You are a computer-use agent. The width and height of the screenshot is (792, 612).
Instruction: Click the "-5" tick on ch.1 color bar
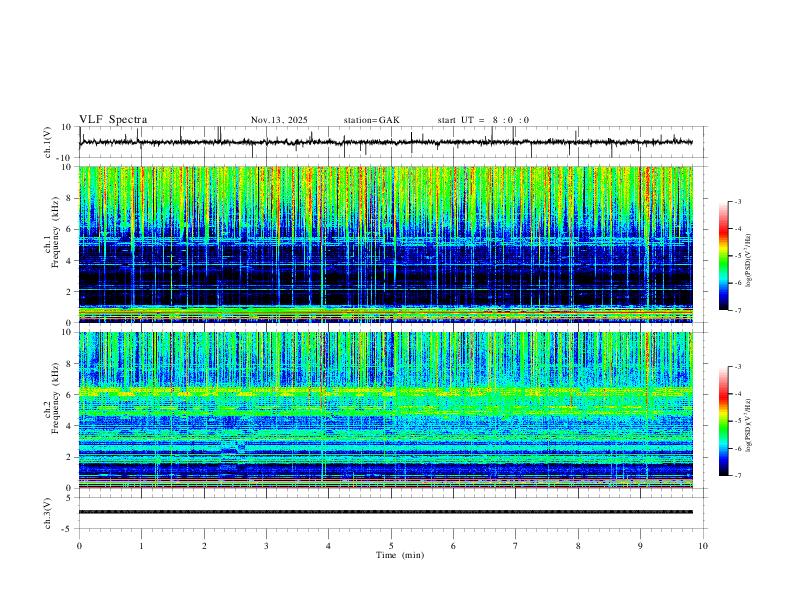point(737,256)
